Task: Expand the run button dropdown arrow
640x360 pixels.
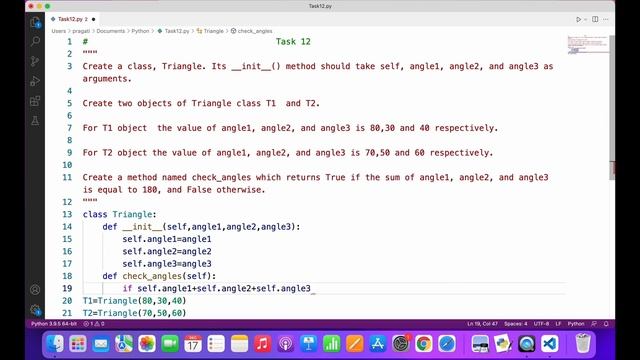Action: 585,19
